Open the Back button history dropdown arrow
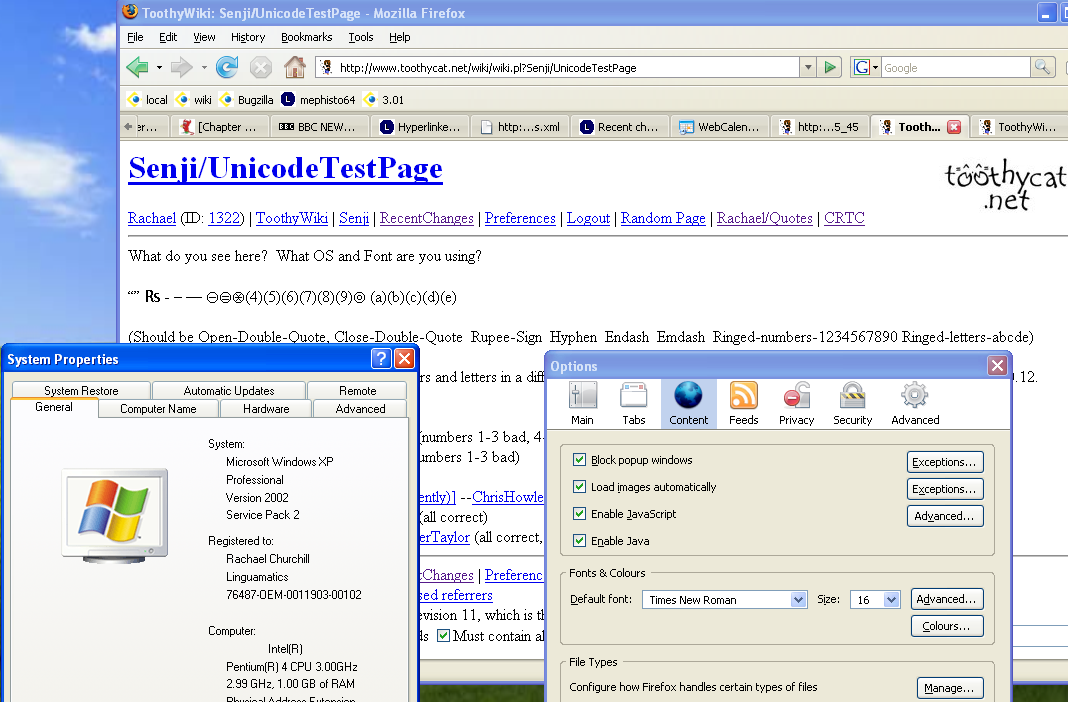 159,67
